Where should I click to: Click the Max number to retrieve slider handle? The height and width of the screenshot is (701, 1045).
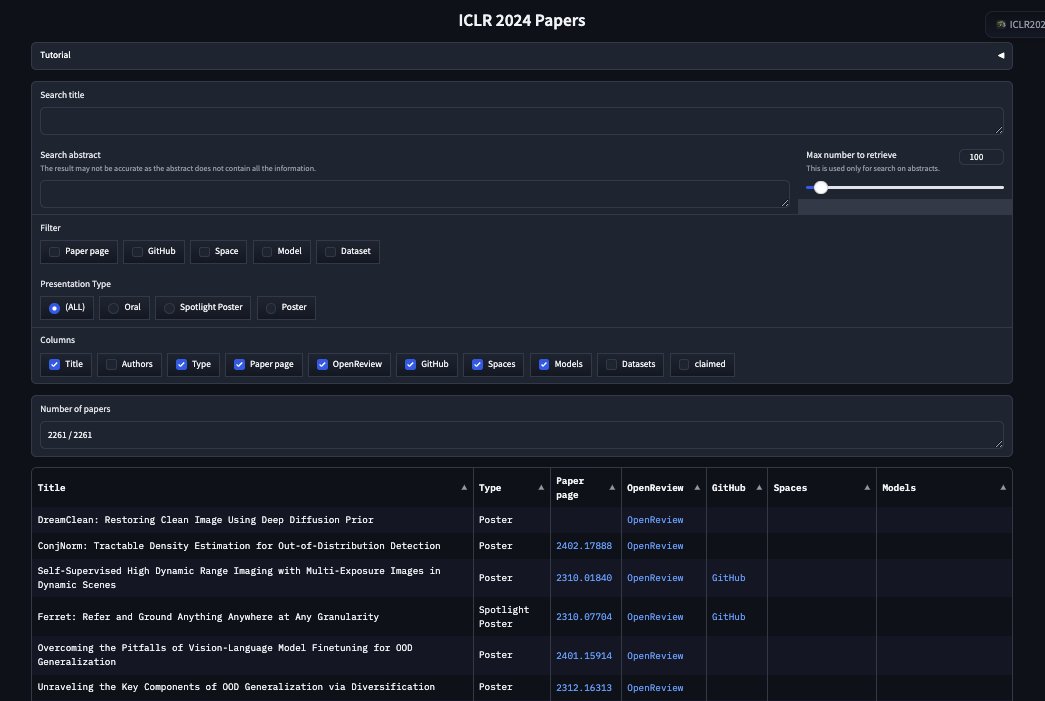821,187
